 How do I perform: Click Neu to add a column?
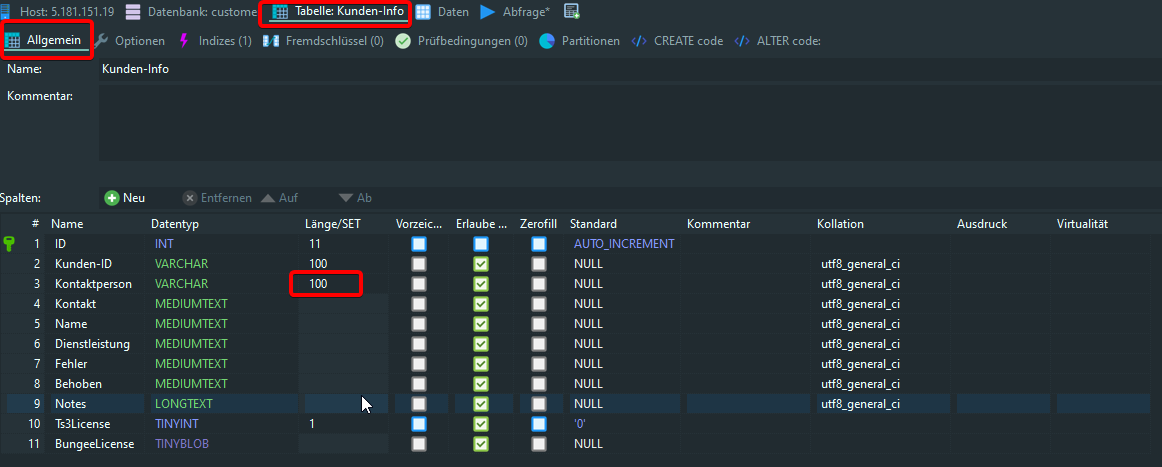125,198
